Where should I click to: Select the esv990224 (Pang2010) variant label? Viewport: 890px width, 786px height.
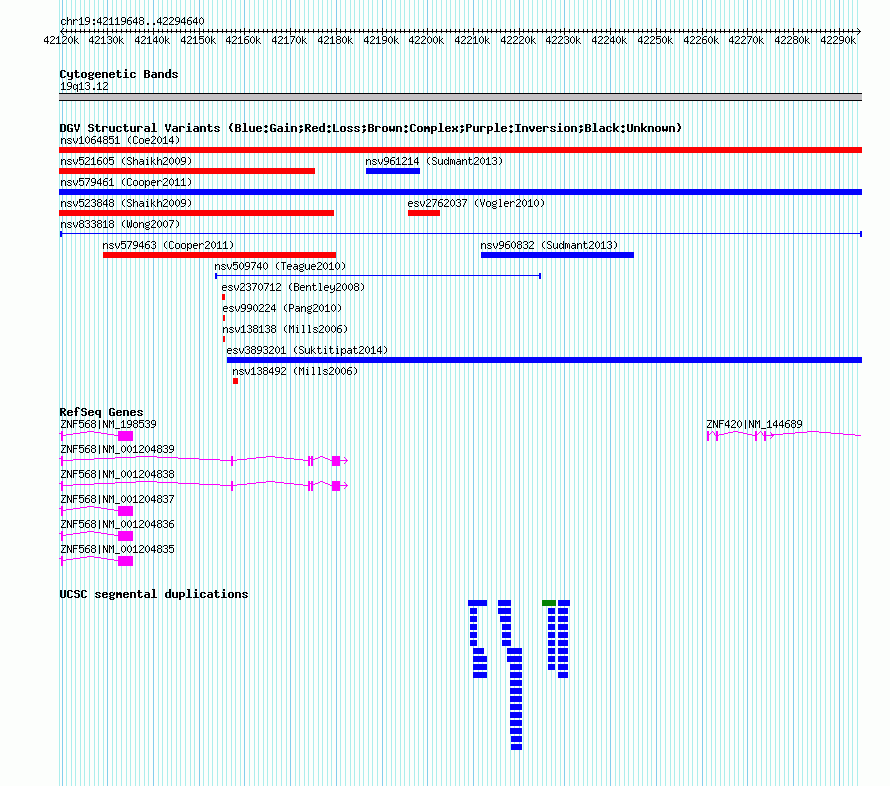point(282,308)
